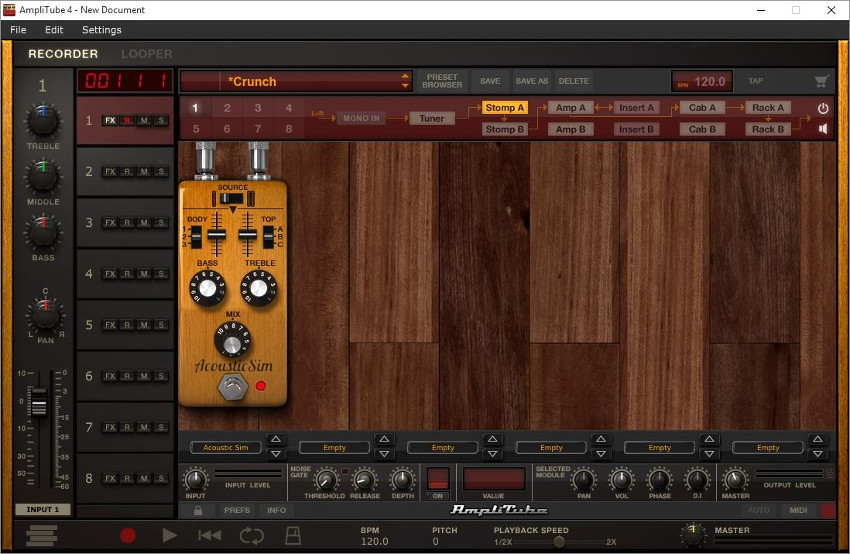
Task: Click the SAVE AS button
Action: pos(532,81)
